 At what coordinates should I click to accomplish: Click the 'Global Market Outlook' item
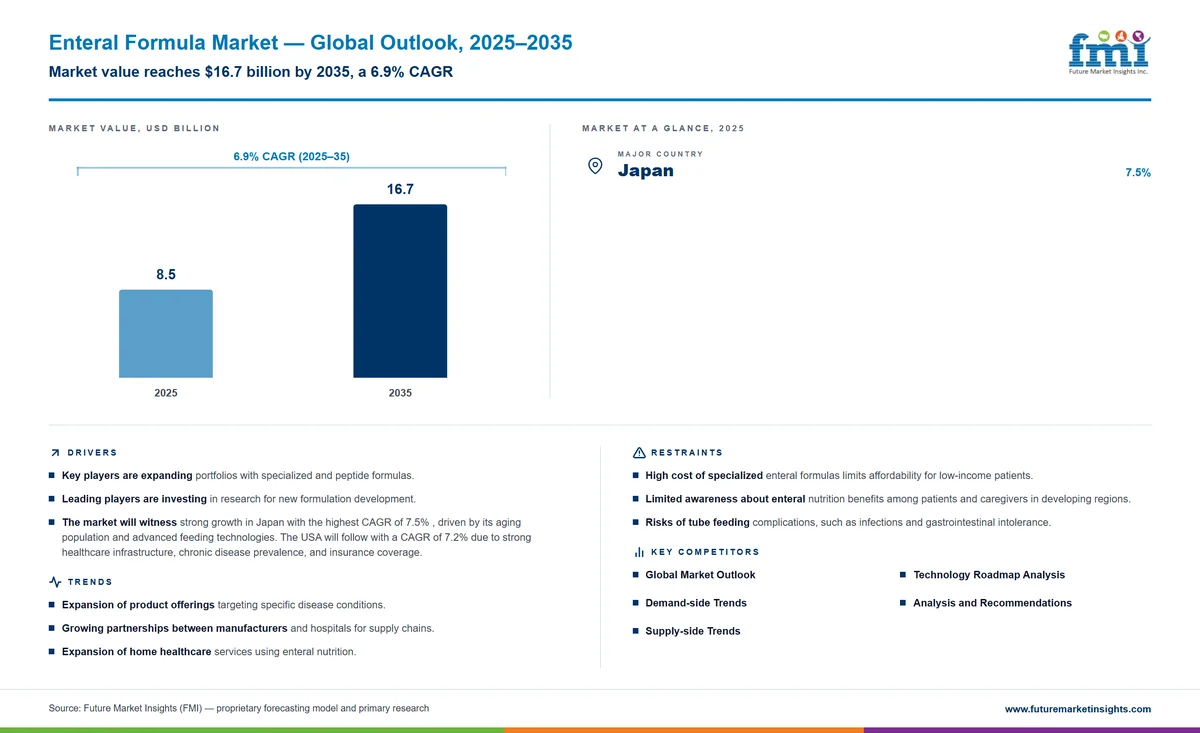[700, 575]
